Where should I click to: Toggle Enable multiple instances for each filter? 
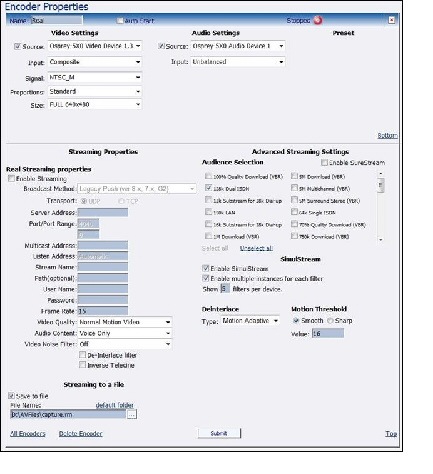(205, 278)
